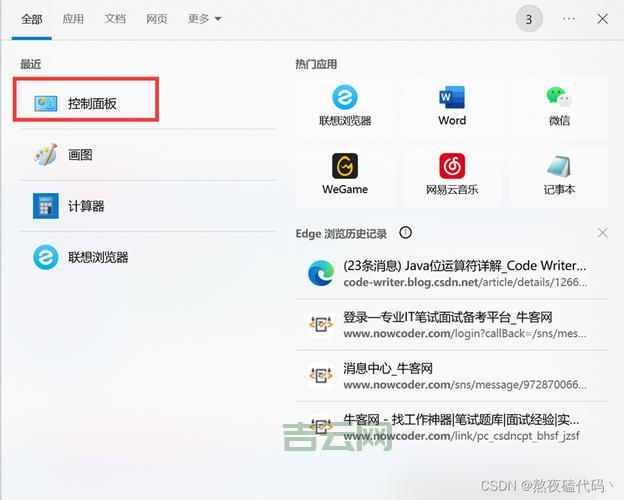Select the 画图 text label
Viewport: 624px width, 500px height.
[80, 154]
